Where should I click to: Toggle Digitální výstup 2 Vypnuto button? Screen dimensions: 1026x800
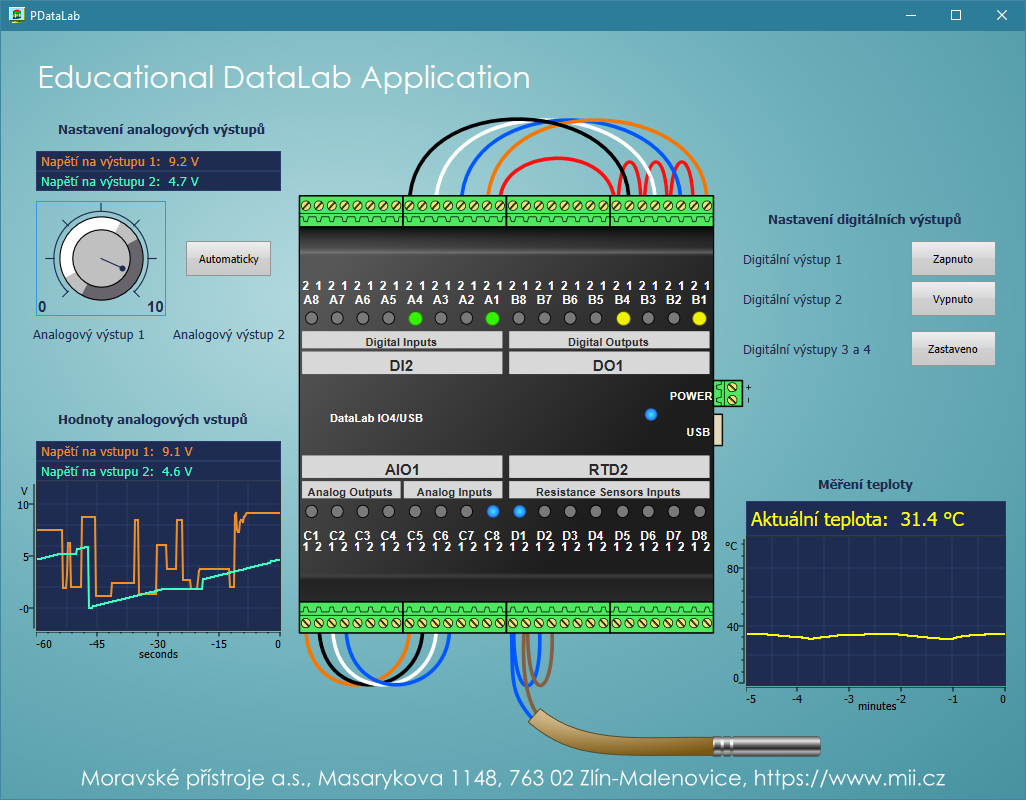[953, 299]
